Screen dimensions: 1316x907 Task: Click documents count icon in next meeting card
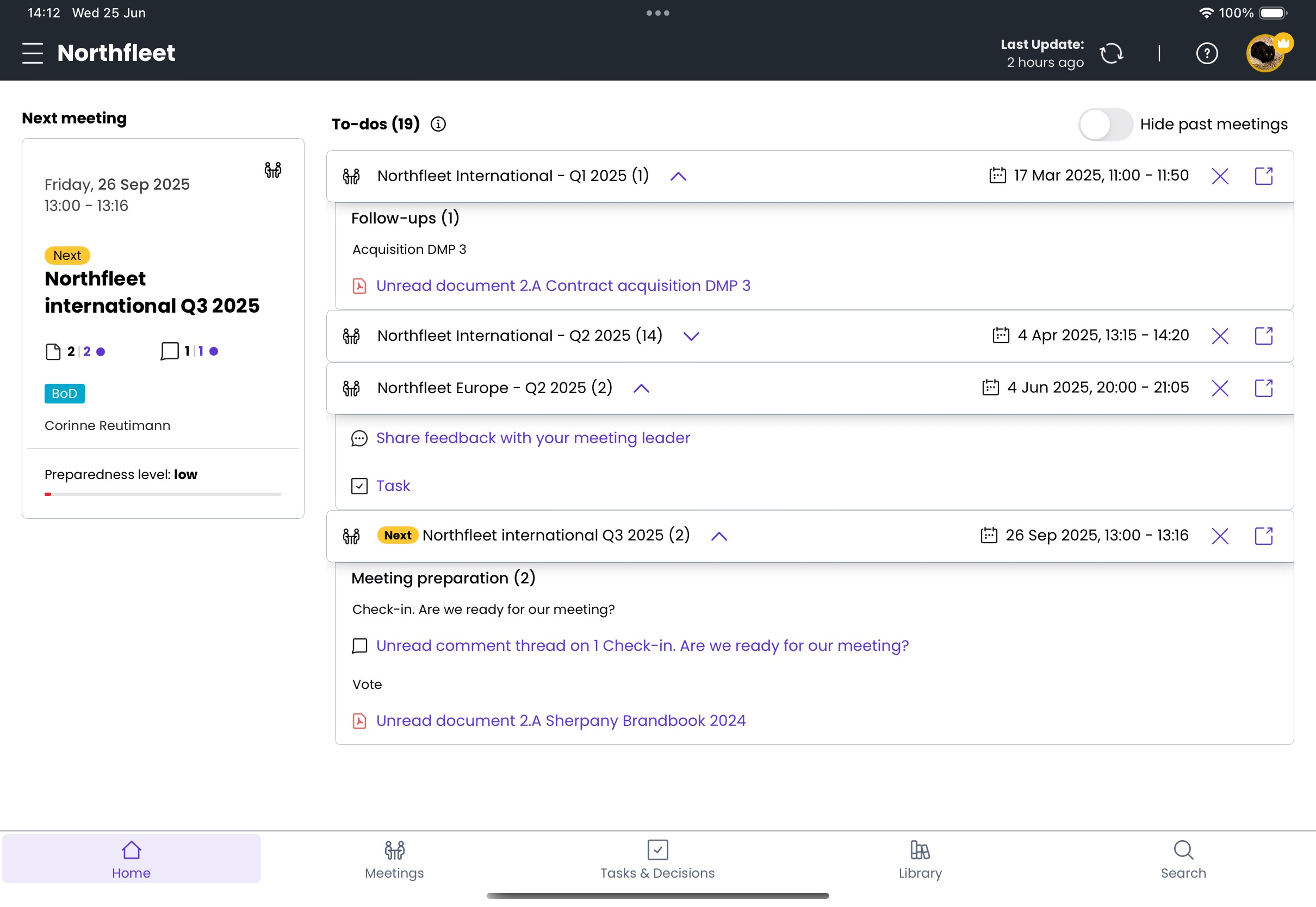(53, 352)
